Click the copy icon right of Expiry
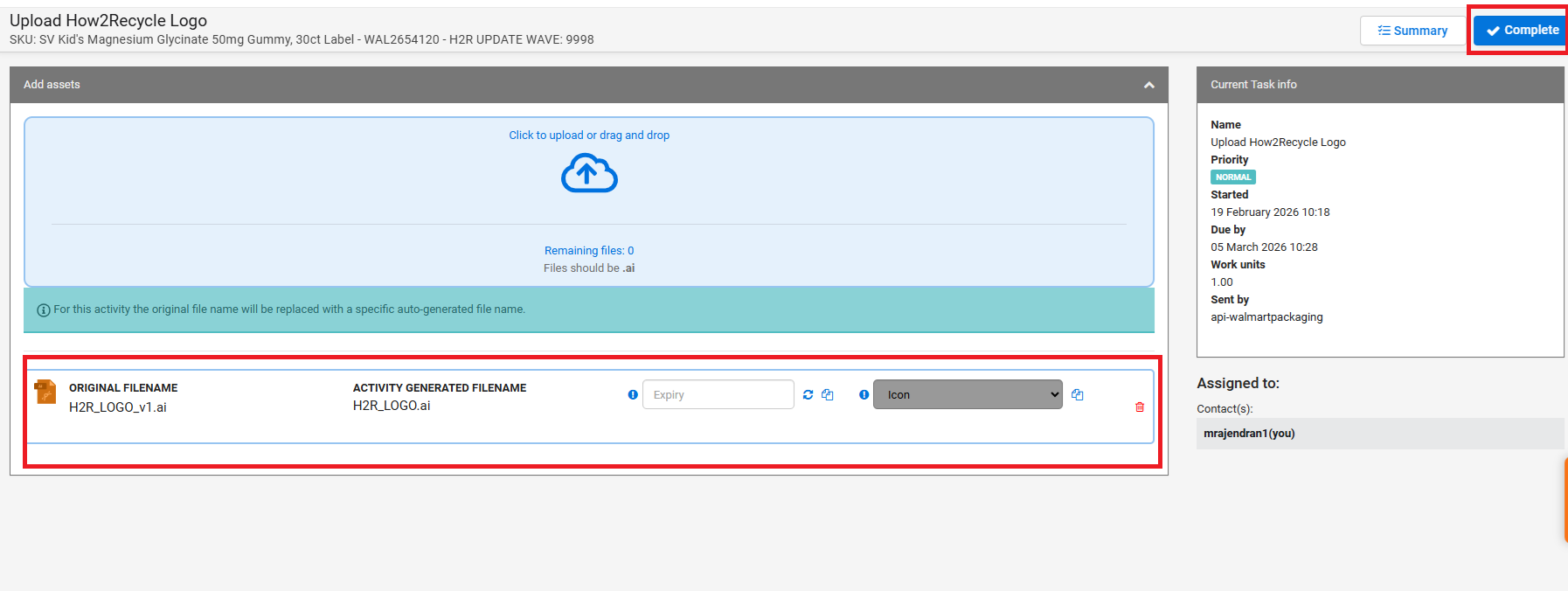 coord(828,395)
